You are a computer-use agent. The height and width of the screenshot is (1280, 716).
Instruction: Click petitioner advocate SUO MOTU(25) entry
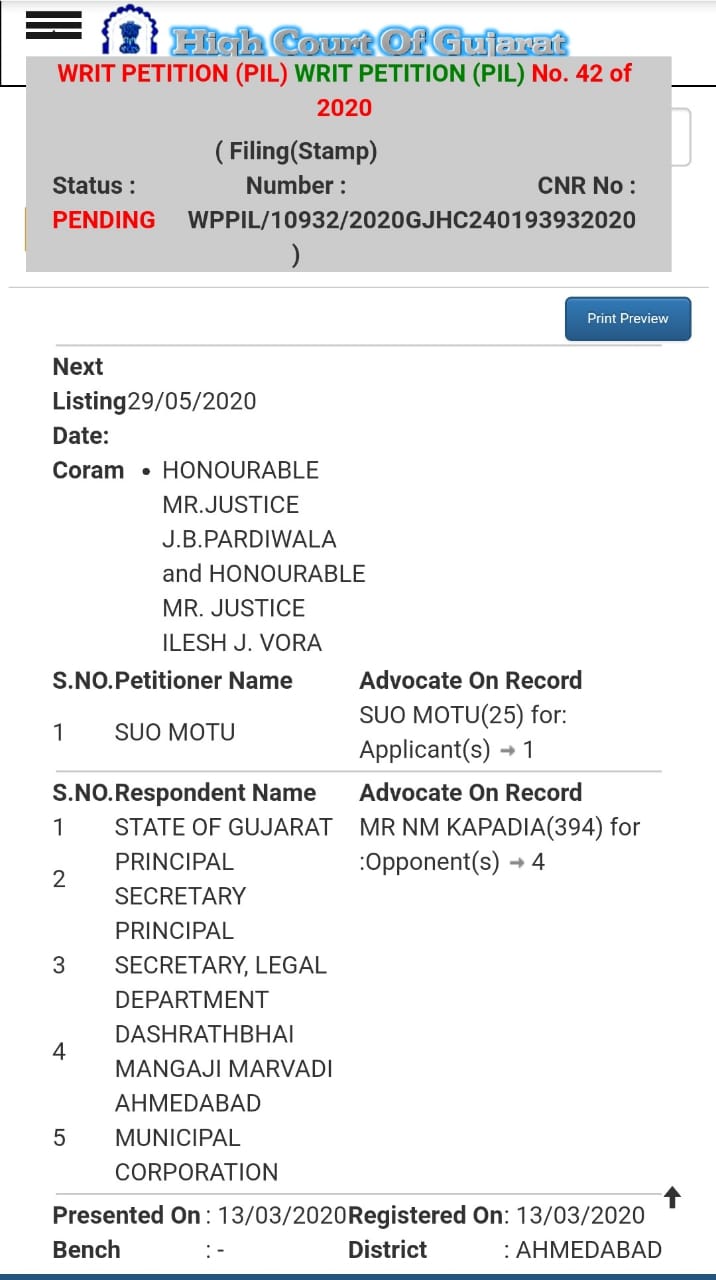467,716
